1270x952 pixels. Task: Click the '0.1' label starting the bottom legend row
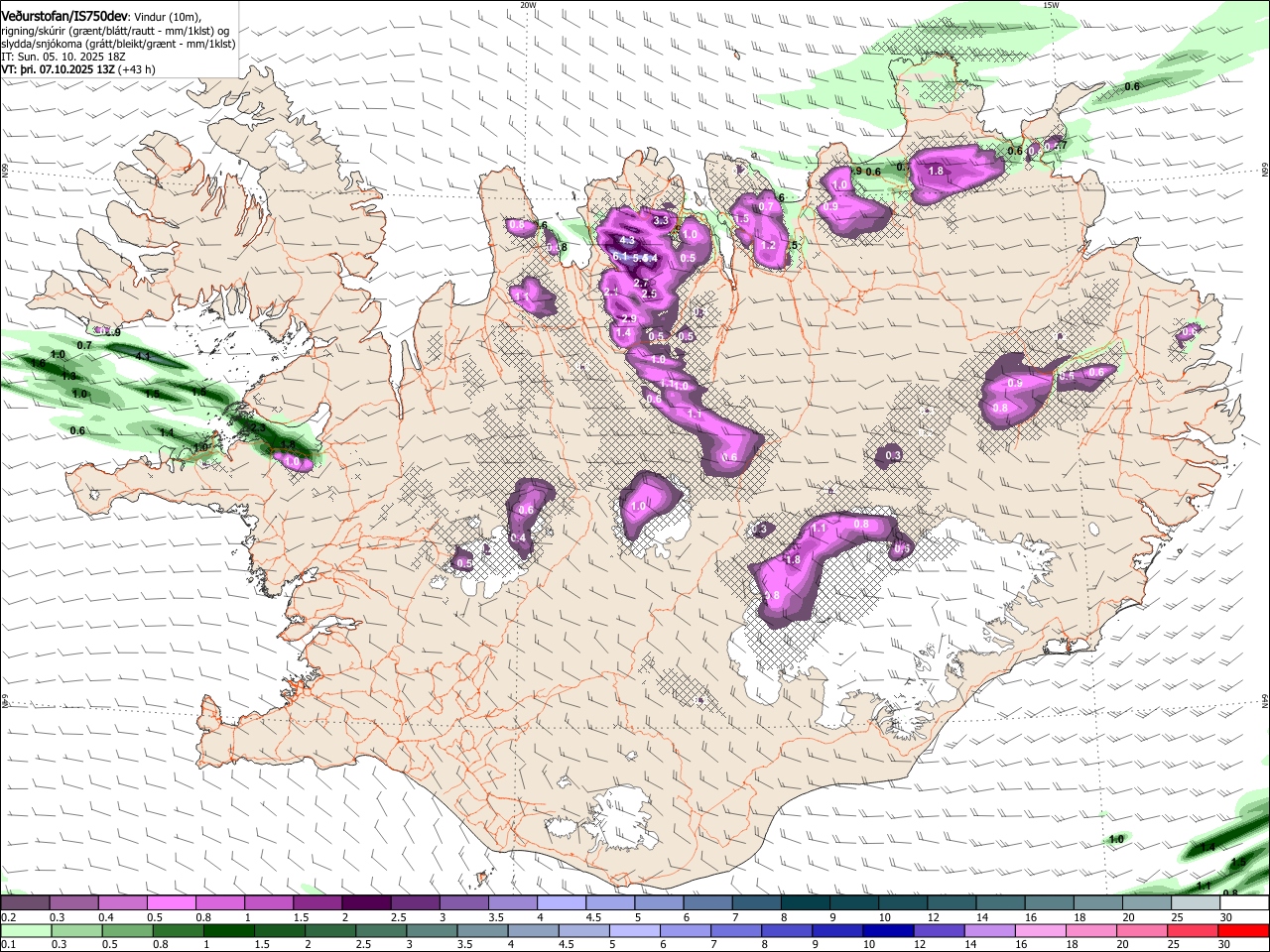pos(8,945)
